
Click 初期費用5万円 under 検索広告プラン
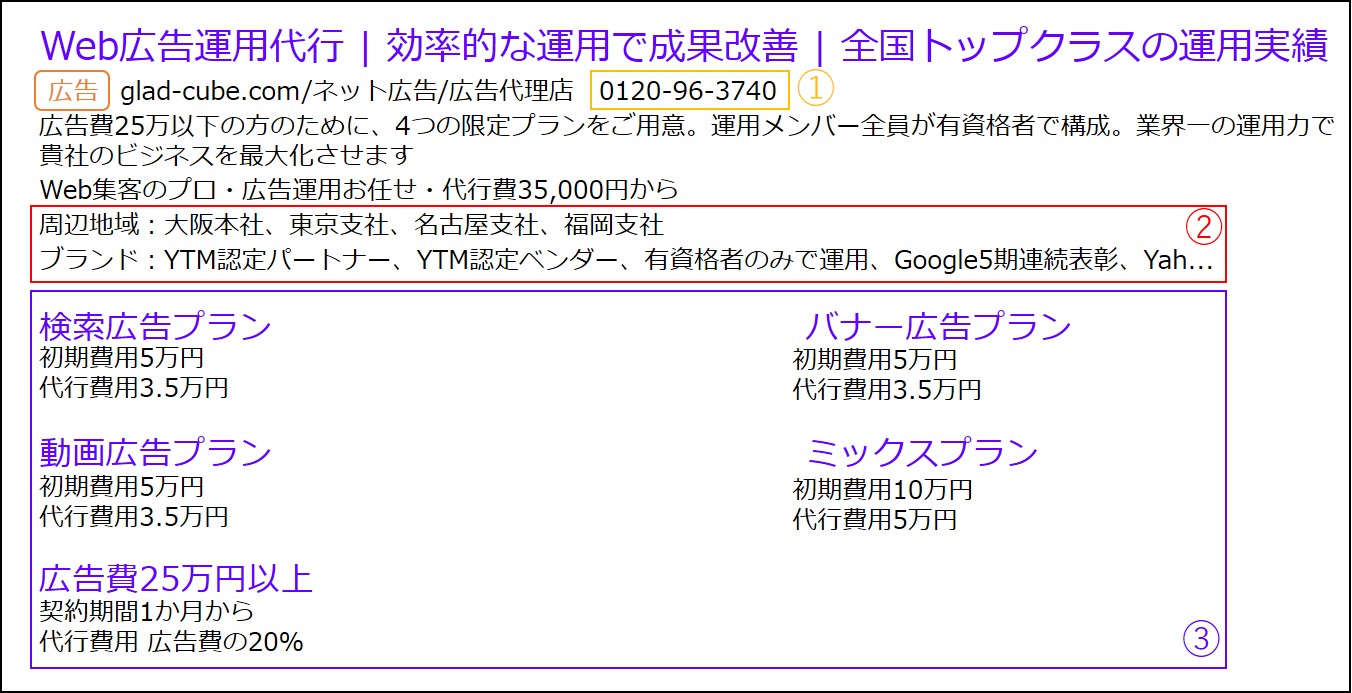121,358
